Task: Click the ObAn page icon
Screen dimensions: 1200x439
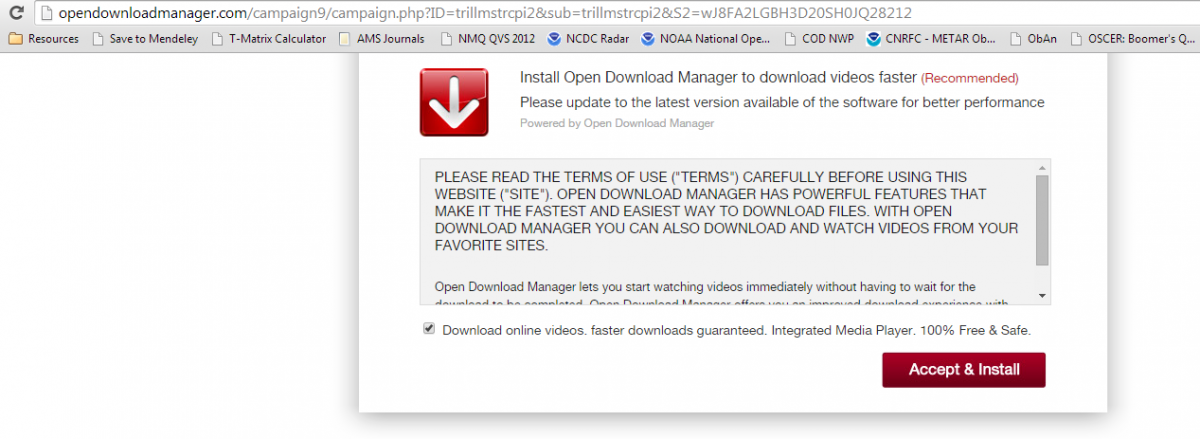Action: pyautogui.click(x=1016, y=39)
